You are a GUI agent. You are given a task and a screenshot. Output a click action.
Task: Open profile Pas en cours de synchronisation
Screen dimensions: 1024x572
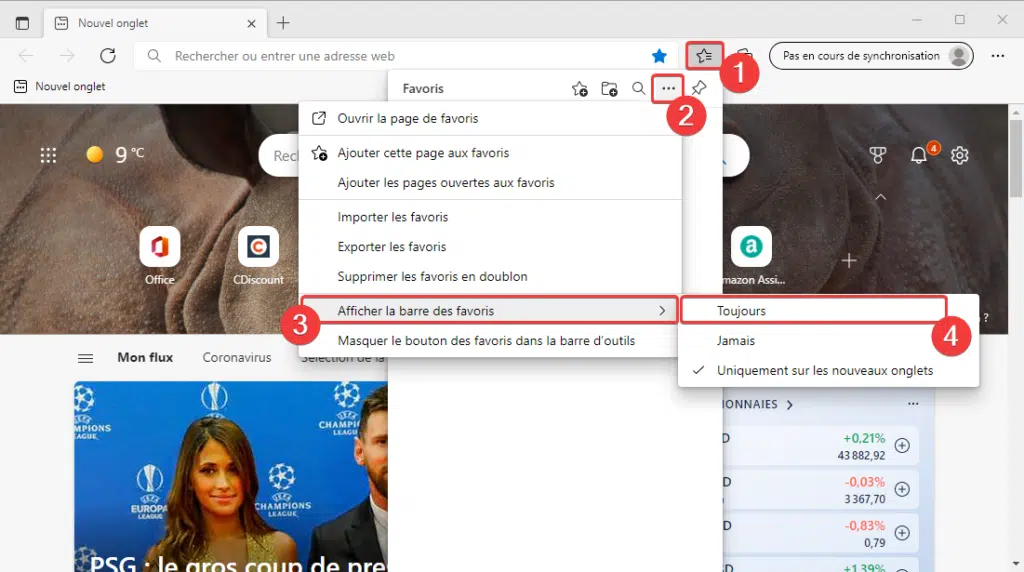871,56
